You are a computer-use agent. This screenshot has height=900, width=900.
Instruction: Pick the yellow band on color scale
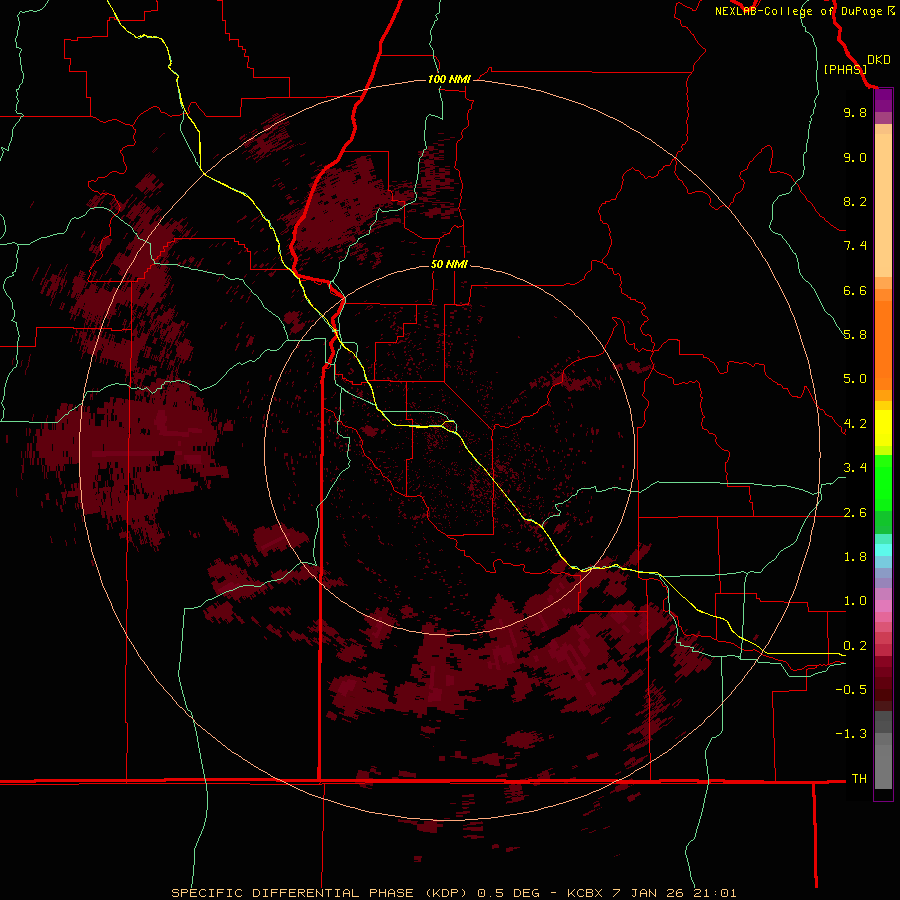point(883,428)
